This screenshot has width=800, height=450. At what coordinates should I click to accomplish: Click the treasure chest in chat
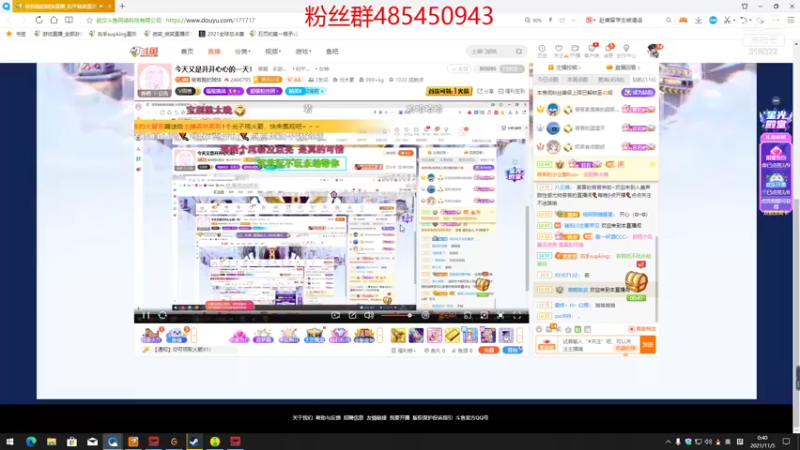(x=636, y=282)
